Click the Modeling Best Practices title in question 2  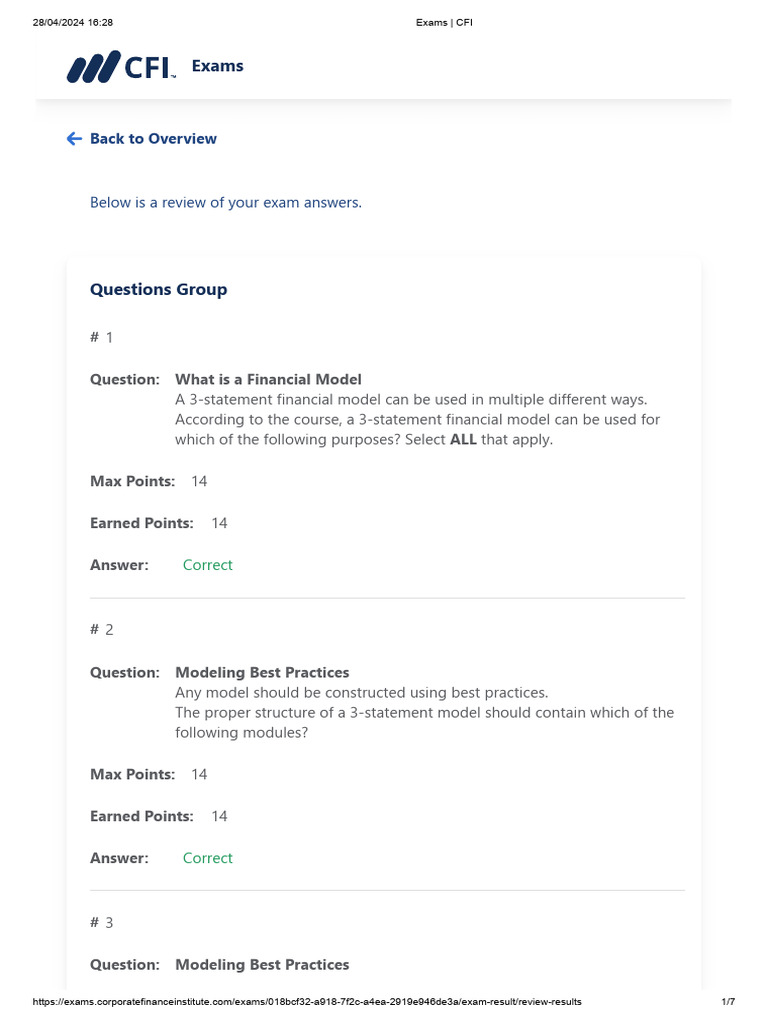(x=263, y=673)
